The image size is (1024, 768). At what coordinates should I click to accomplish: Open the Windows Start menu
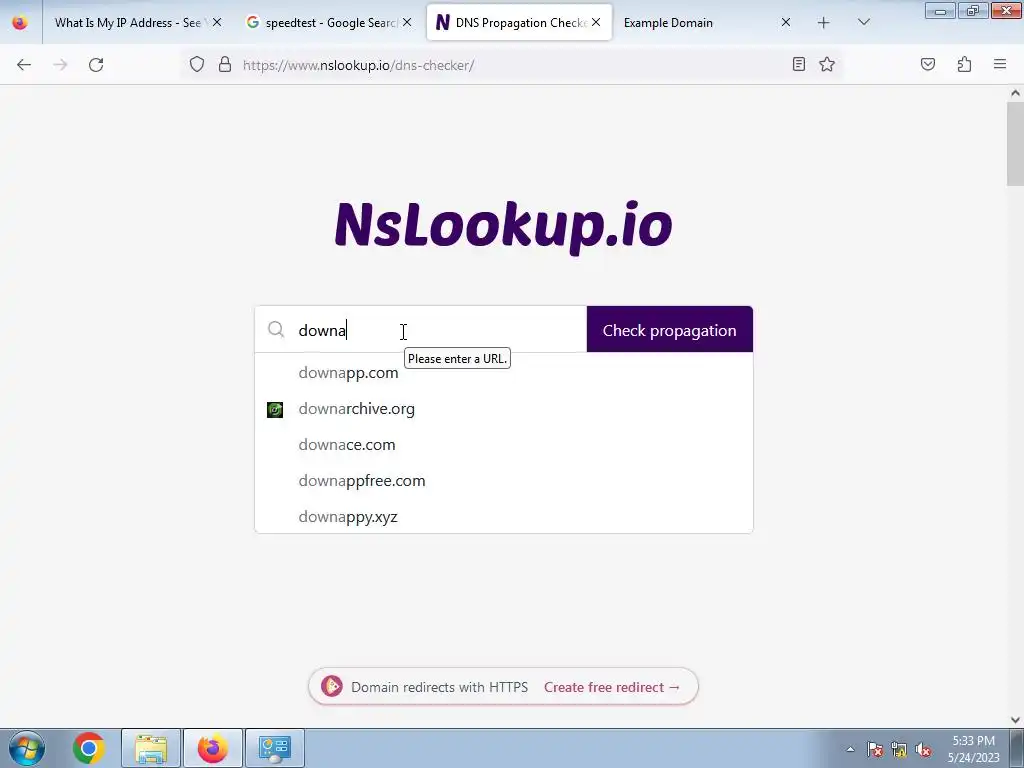tap(27, 748)
